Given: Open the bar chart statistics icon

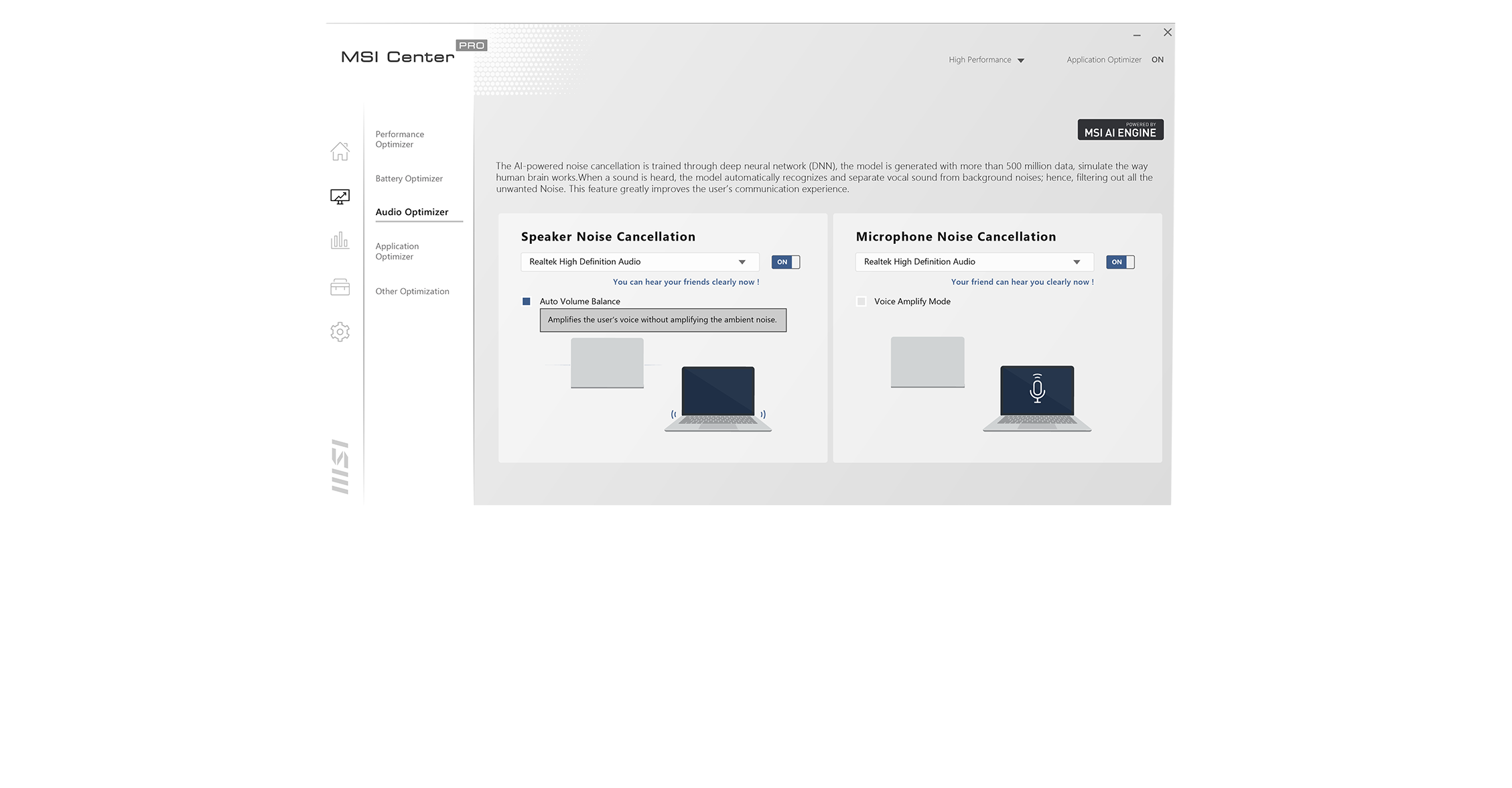Looking at the screenshot, I should [x=340, y=240].
